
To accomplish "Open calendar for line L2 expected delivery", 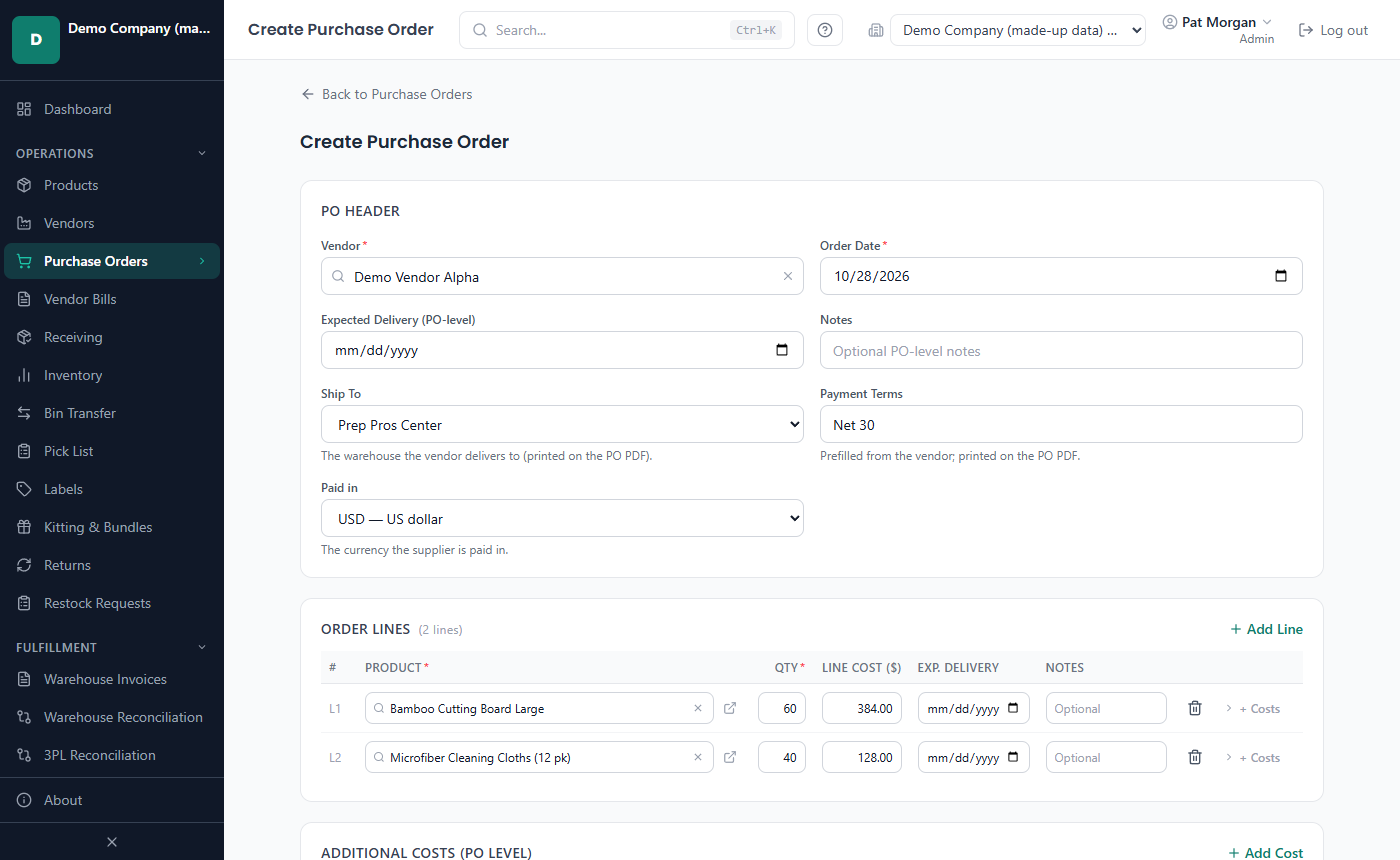I will point(1013,757).
